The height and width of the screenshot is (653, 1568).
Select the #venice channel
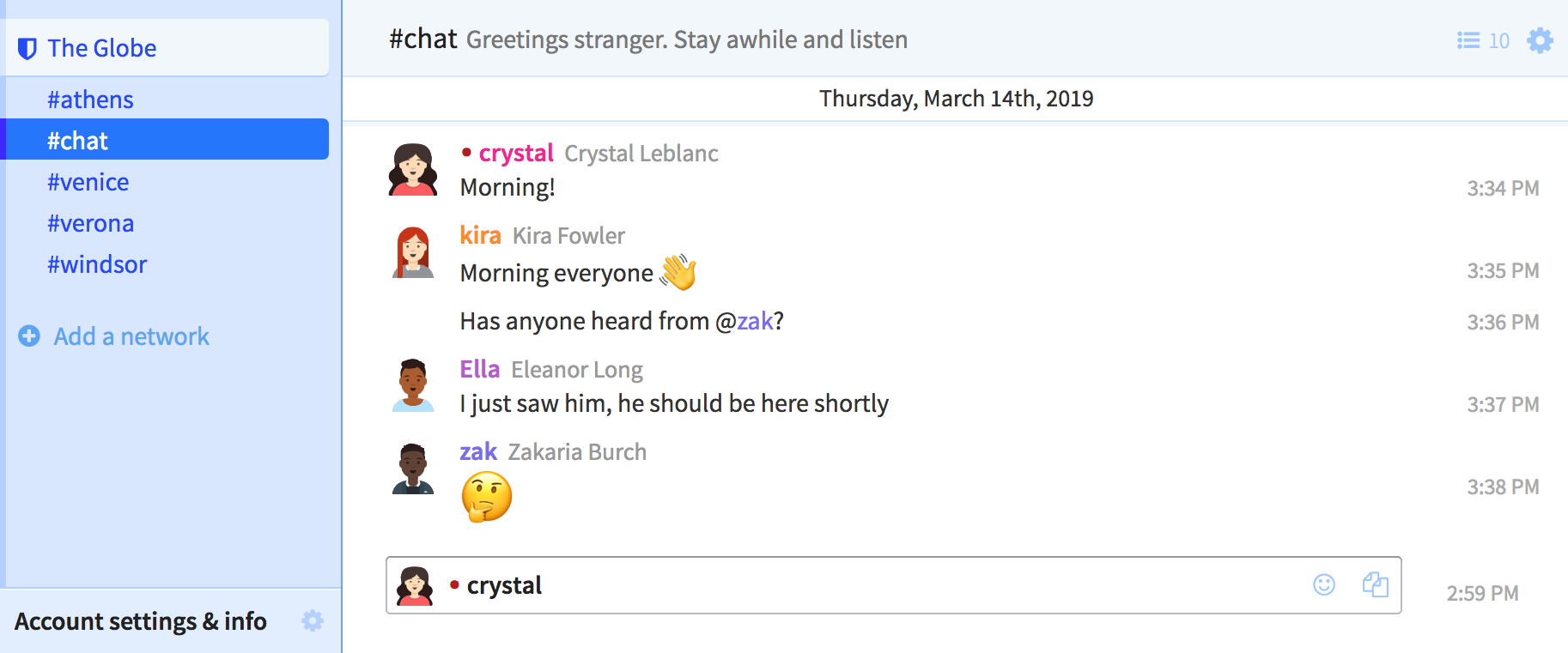[88, 182]
